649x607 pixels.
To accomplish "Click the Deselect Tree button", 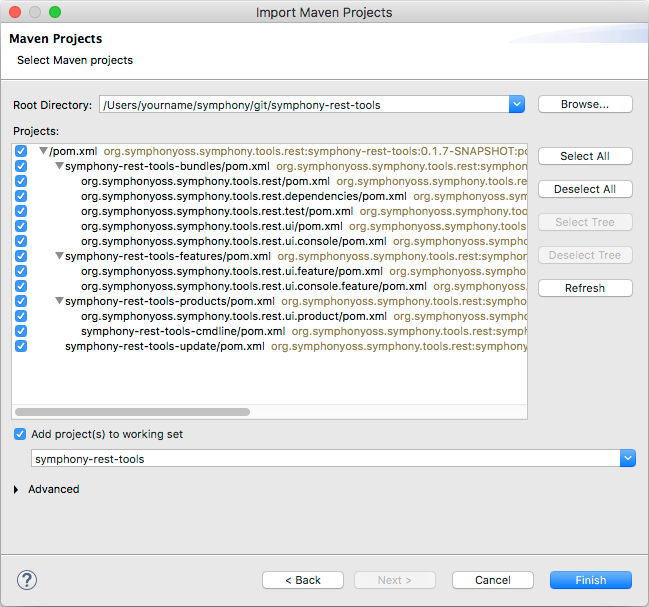I will (x=585, y=255).
